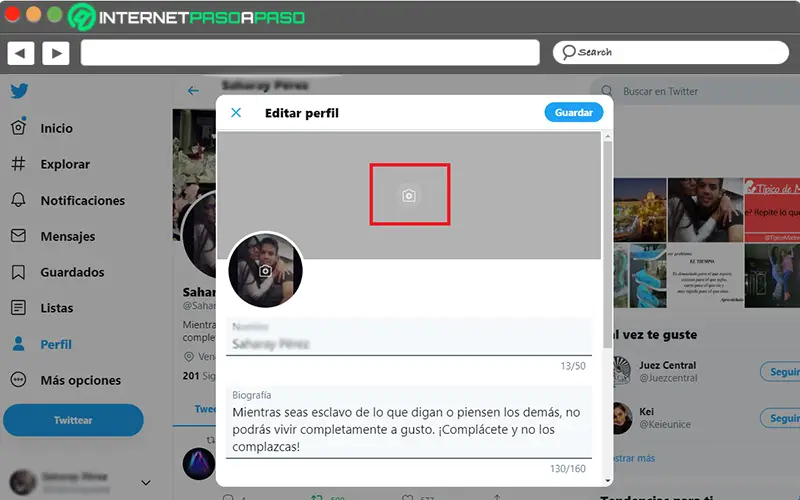The height and width of the screenshot is (500, 800).
Task: Go back with the blue arrow
Action: (x=193, y=91)
